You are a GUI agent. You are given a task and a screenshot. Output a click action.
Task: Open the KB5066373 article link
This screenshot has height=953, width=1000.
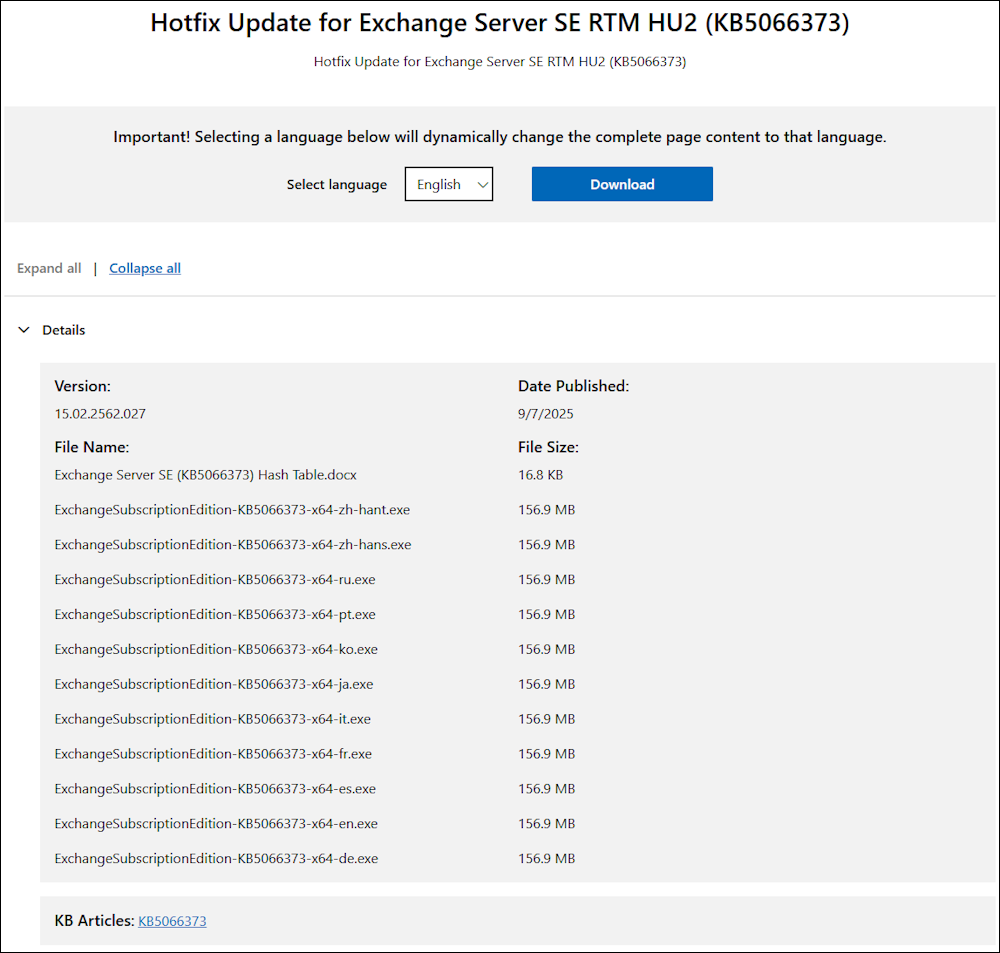click(171, 920)
